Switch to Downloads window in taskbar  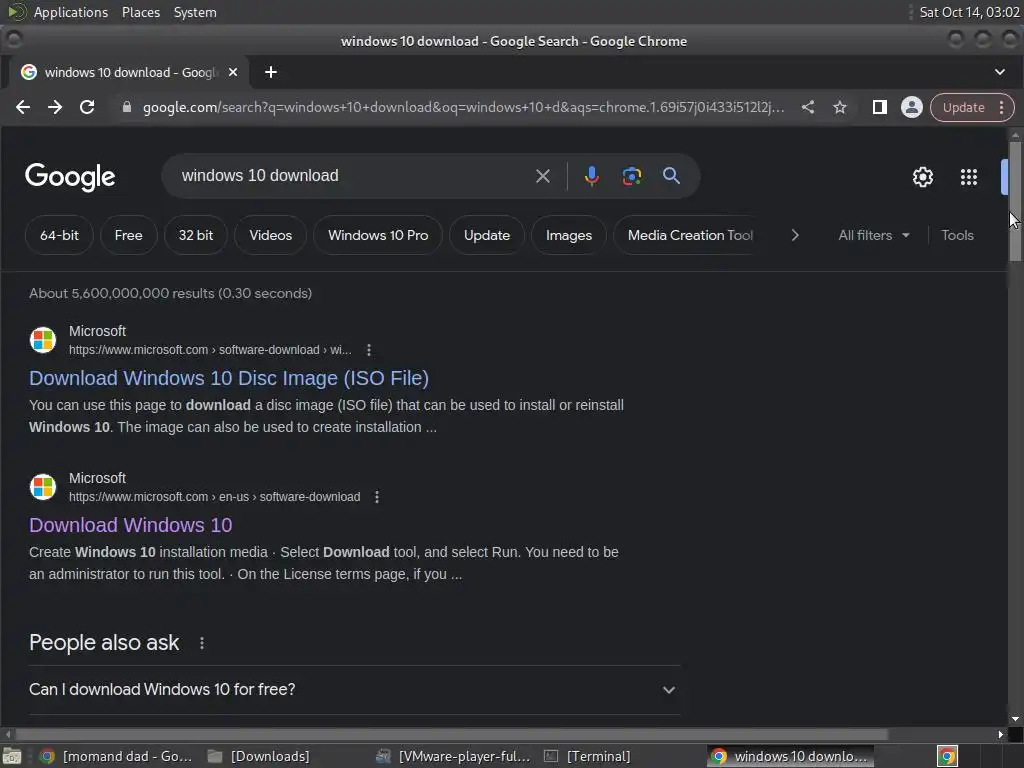pos(259,756)
